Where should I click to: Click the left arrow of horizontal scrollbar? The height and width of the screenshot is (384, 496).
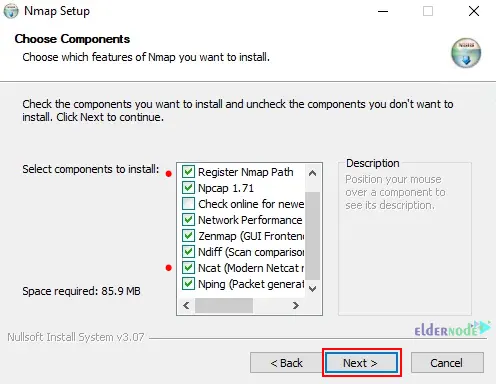pos(186,305)
